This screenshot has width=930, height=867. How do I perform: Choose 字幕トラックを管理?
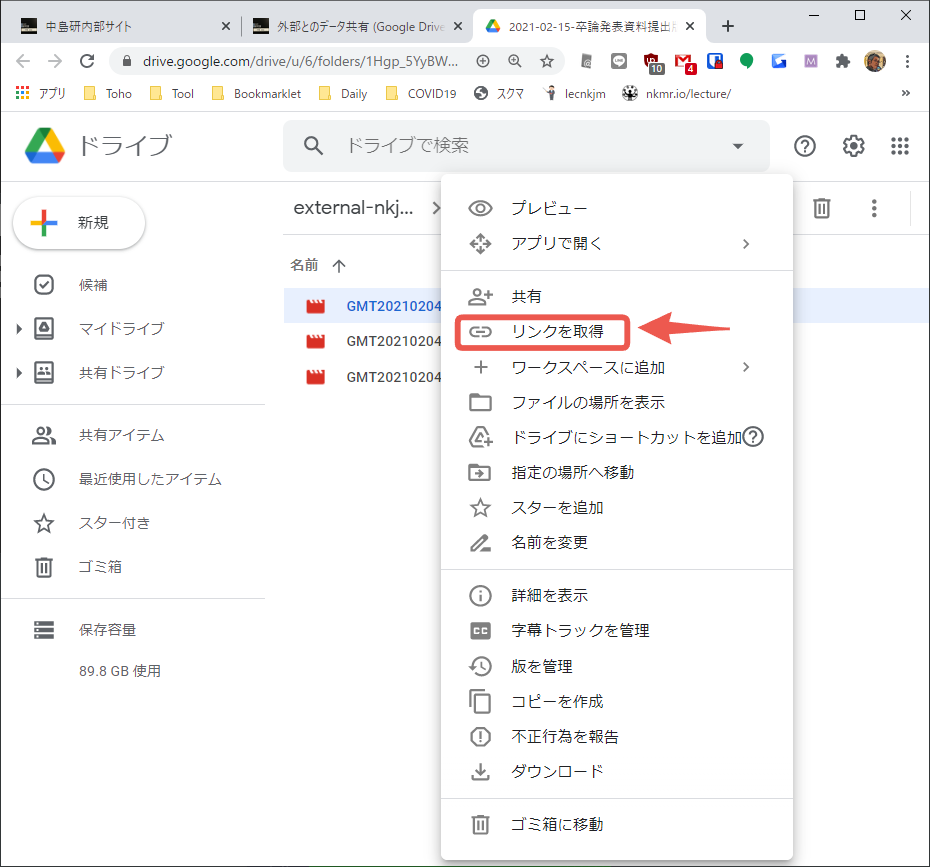click(x=617, y=630)
